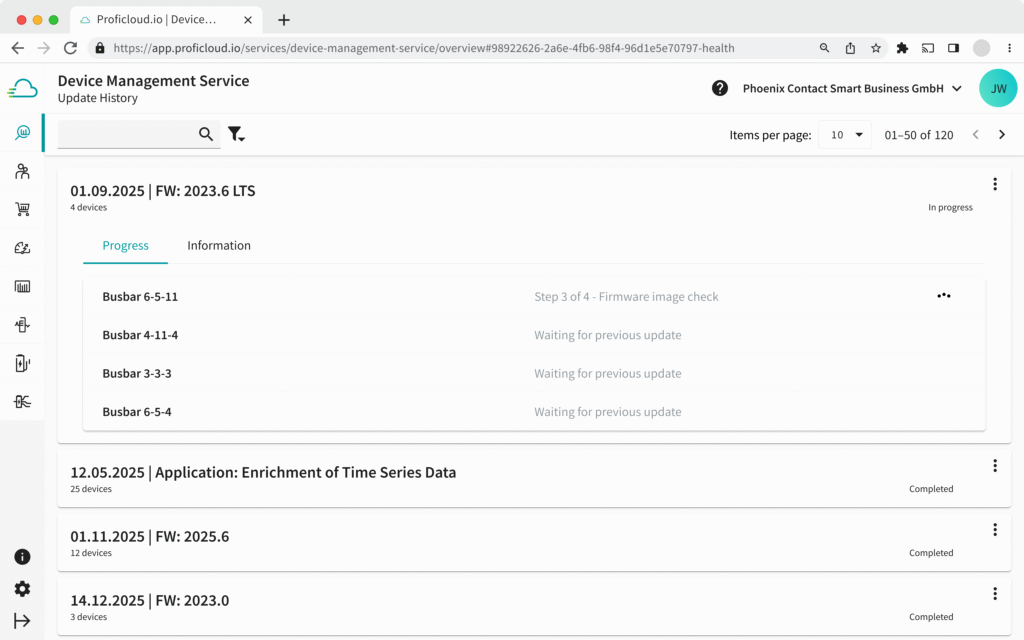
Task: Open settings via the gear icon
Action: tap(22, 589)
